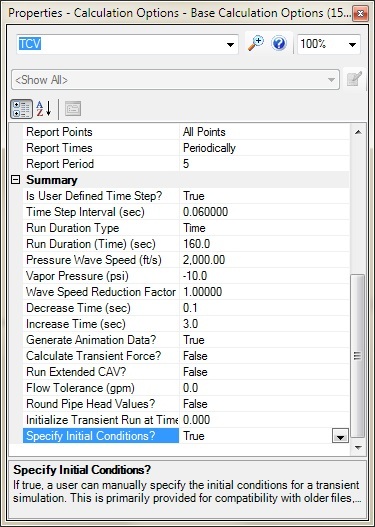Click the 1.00000 reduction factor value
The width and height of the screenshot is (375, 527).
202,292
